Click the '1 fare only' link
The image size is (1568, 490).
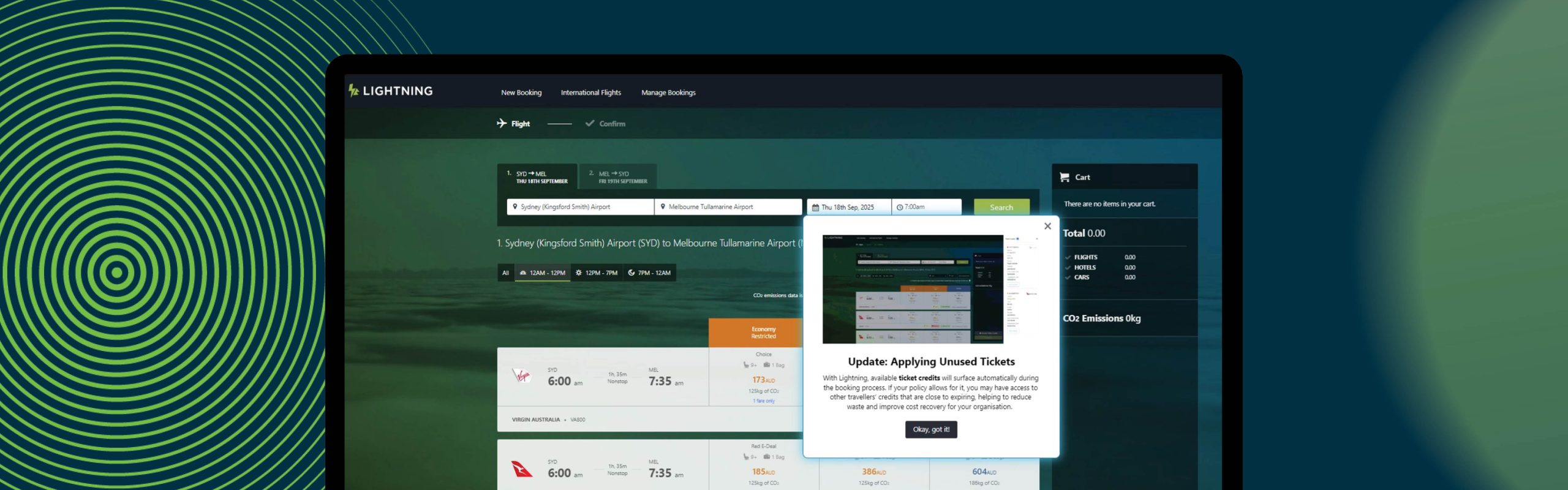pos(764,401)
